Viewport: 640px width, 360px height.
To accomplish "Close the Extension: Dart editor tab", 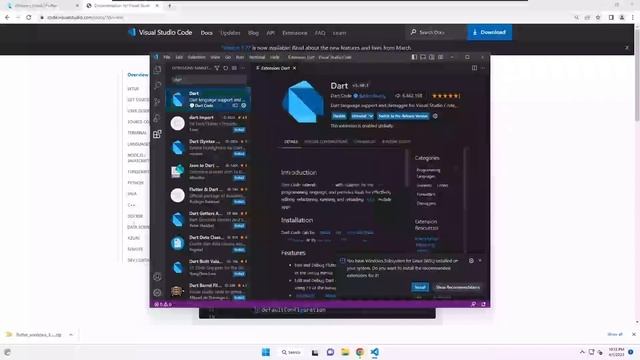I will 294,68.
